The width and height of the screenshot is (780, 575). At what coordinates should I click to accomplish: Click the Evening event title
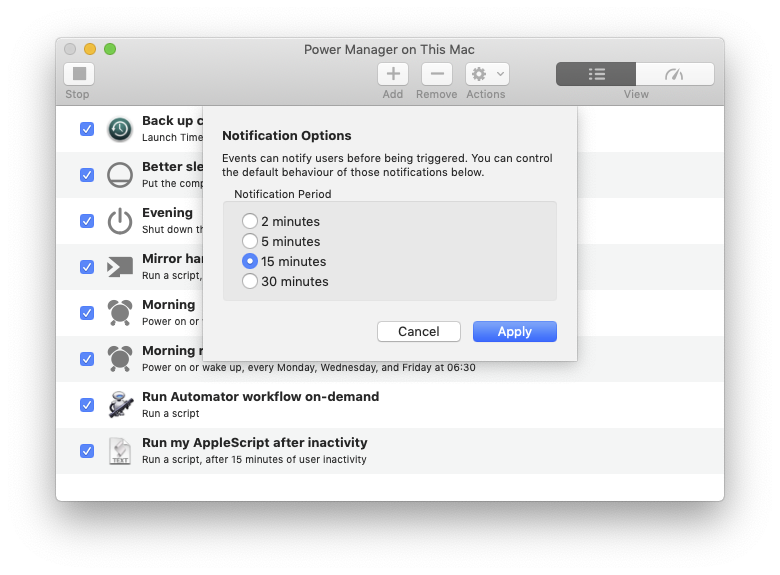click(x=167, y=213)
